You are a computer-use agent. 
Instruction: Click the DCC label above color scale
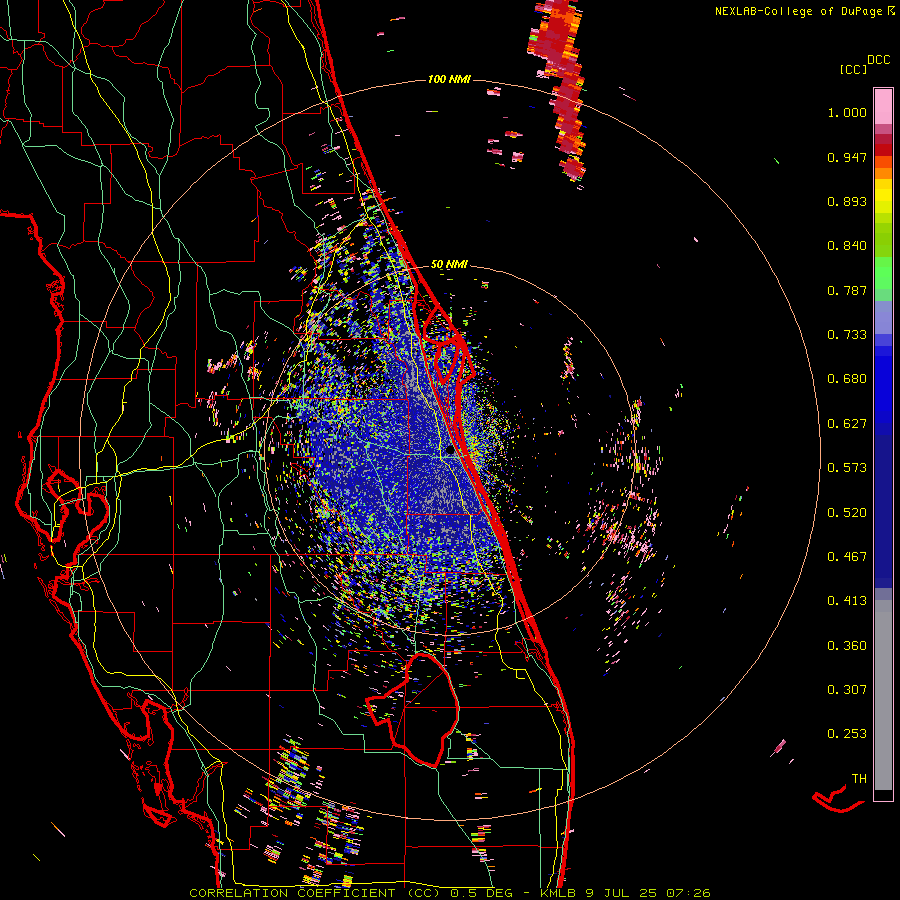878,60
